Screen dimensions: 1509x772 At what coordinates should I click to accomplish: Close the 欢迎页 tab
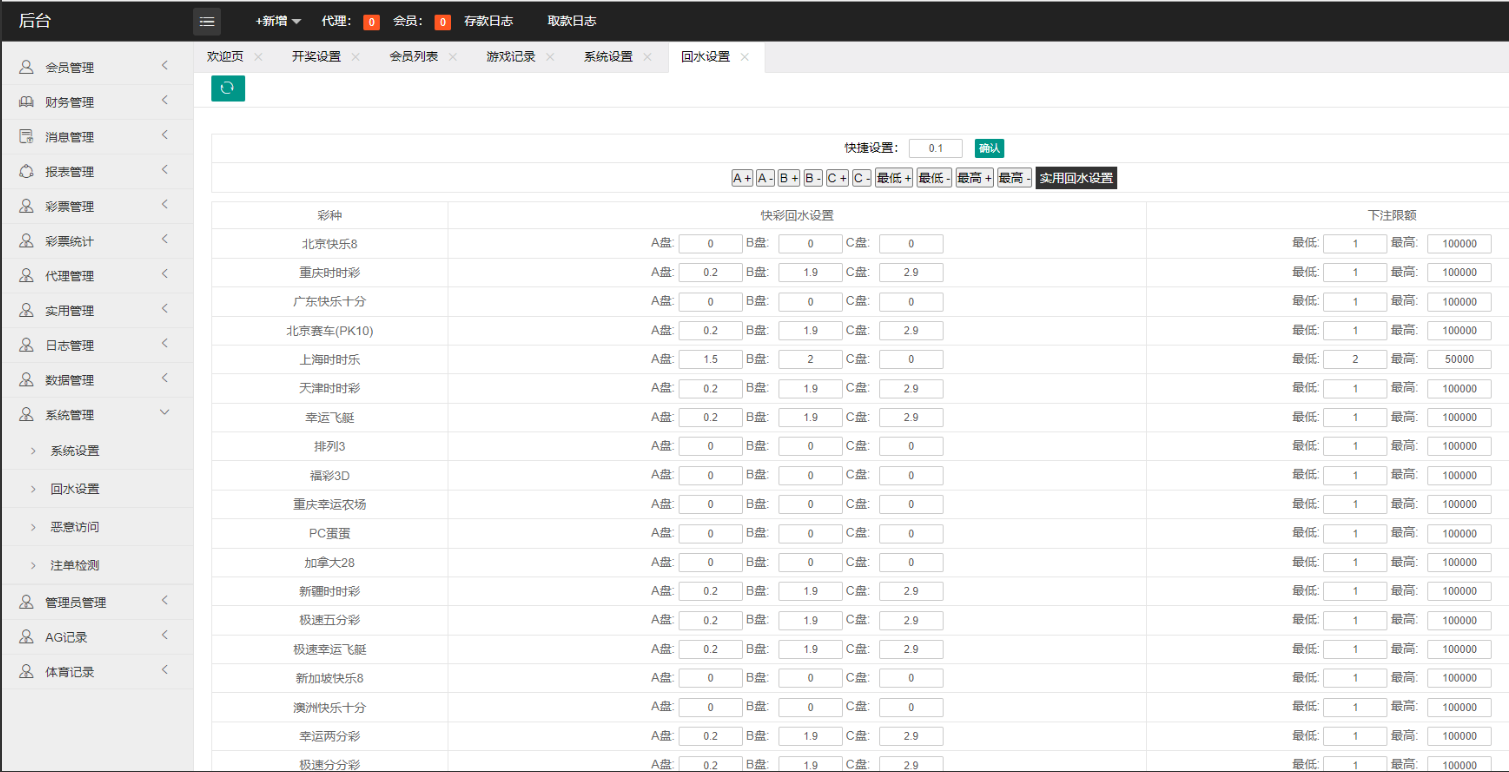(258, 57)
